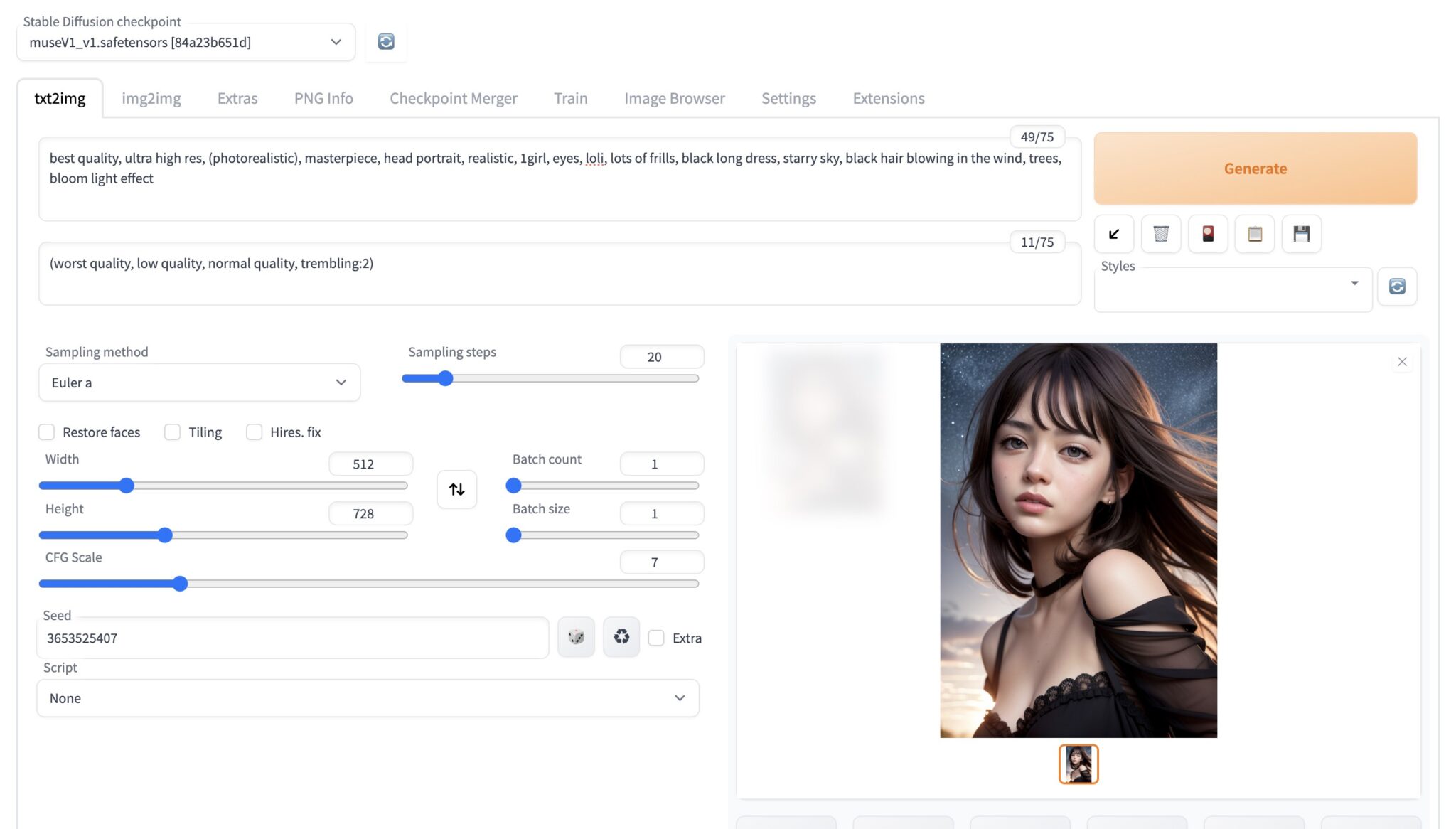
Task: Apply selected styles via clipboard icon
Action: tap(1254, 233)
